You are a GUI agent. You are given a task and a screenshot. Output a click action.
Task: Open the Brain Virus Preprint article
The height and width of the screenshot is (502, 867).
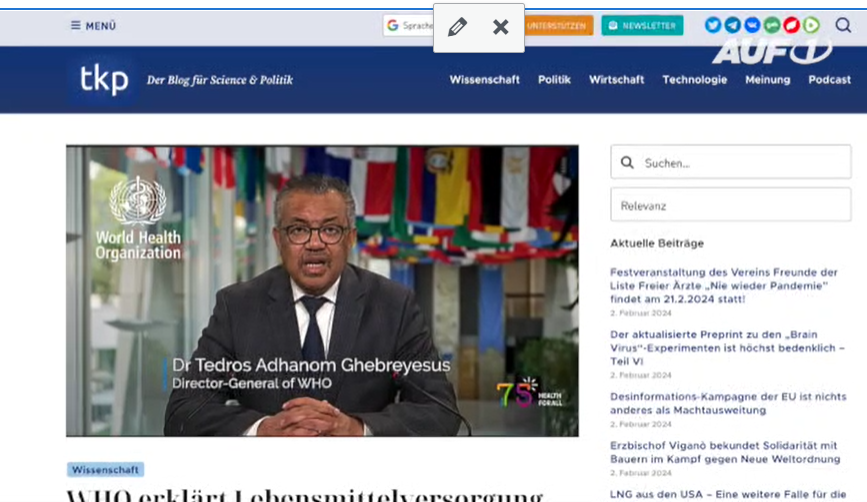727,348
